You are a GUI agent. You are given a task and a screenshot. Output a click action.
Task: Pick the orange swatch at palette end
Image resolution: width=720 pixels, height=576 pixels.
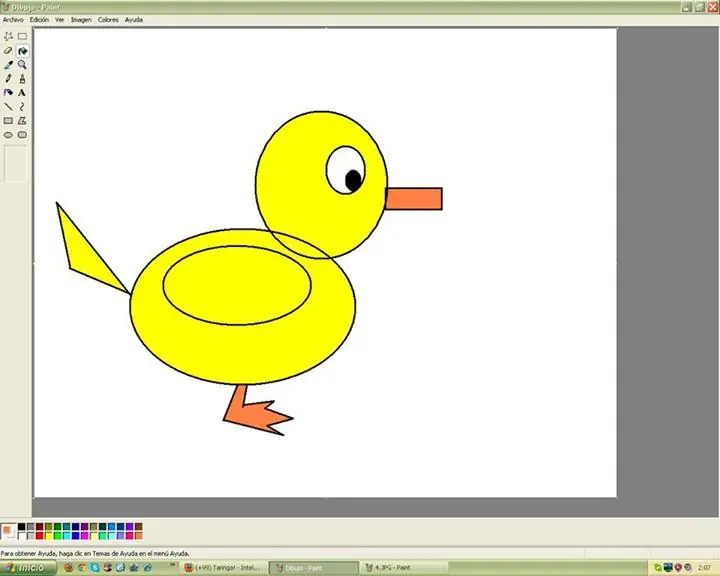[x=138, y=536]
